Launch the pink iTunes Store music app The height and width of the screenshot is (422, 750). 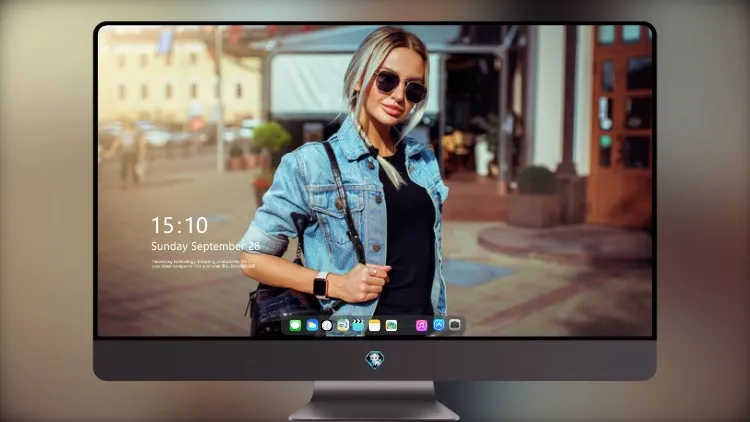pyautogui.click(x=421, y=325)
